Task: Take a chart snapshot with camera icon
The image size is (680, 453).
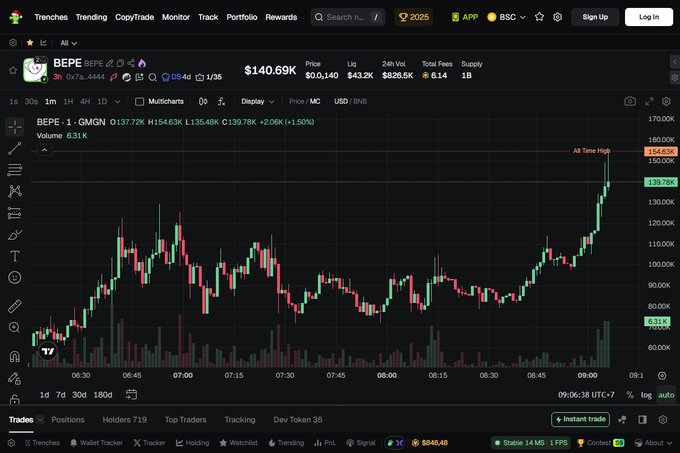Action: [630, 101]
